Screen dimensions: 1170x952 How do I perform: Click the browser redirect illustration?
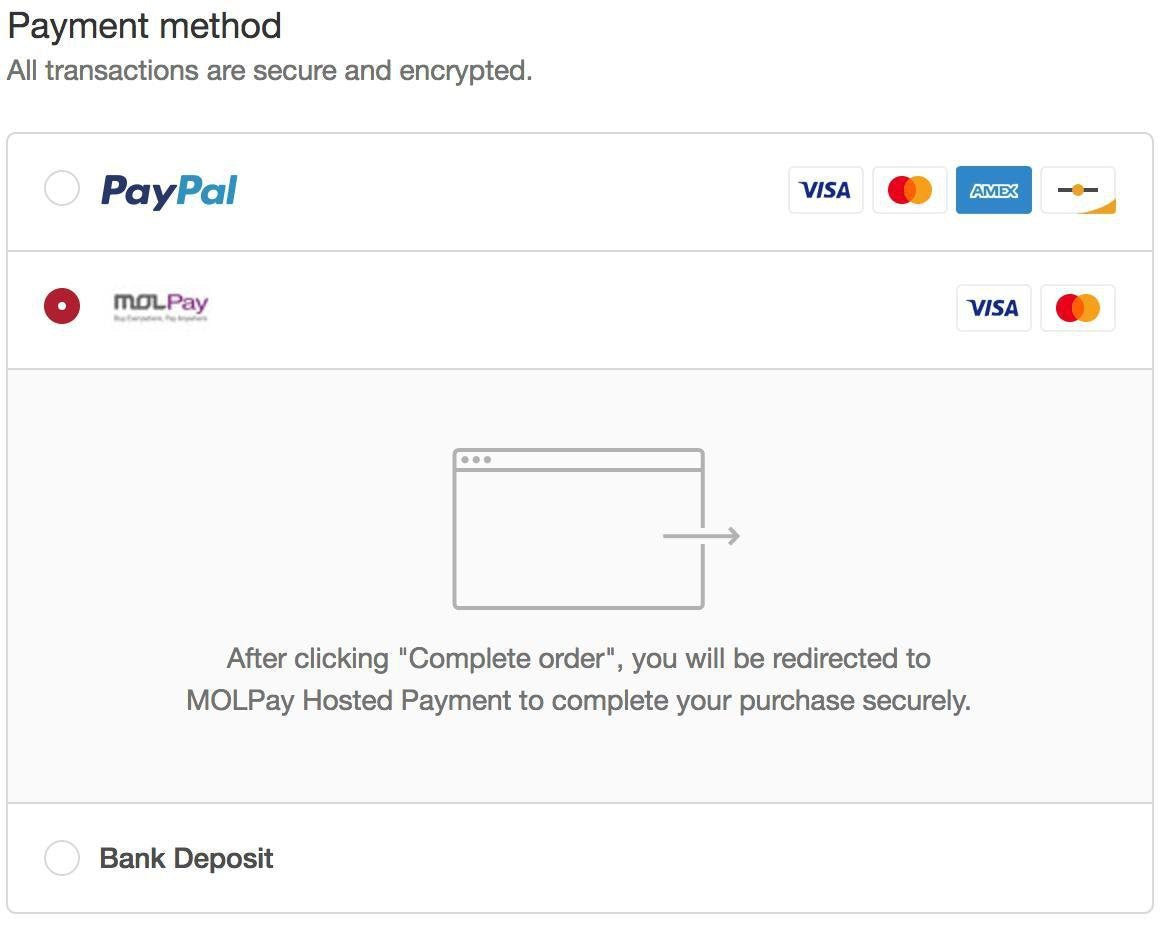tap(578, 527)
